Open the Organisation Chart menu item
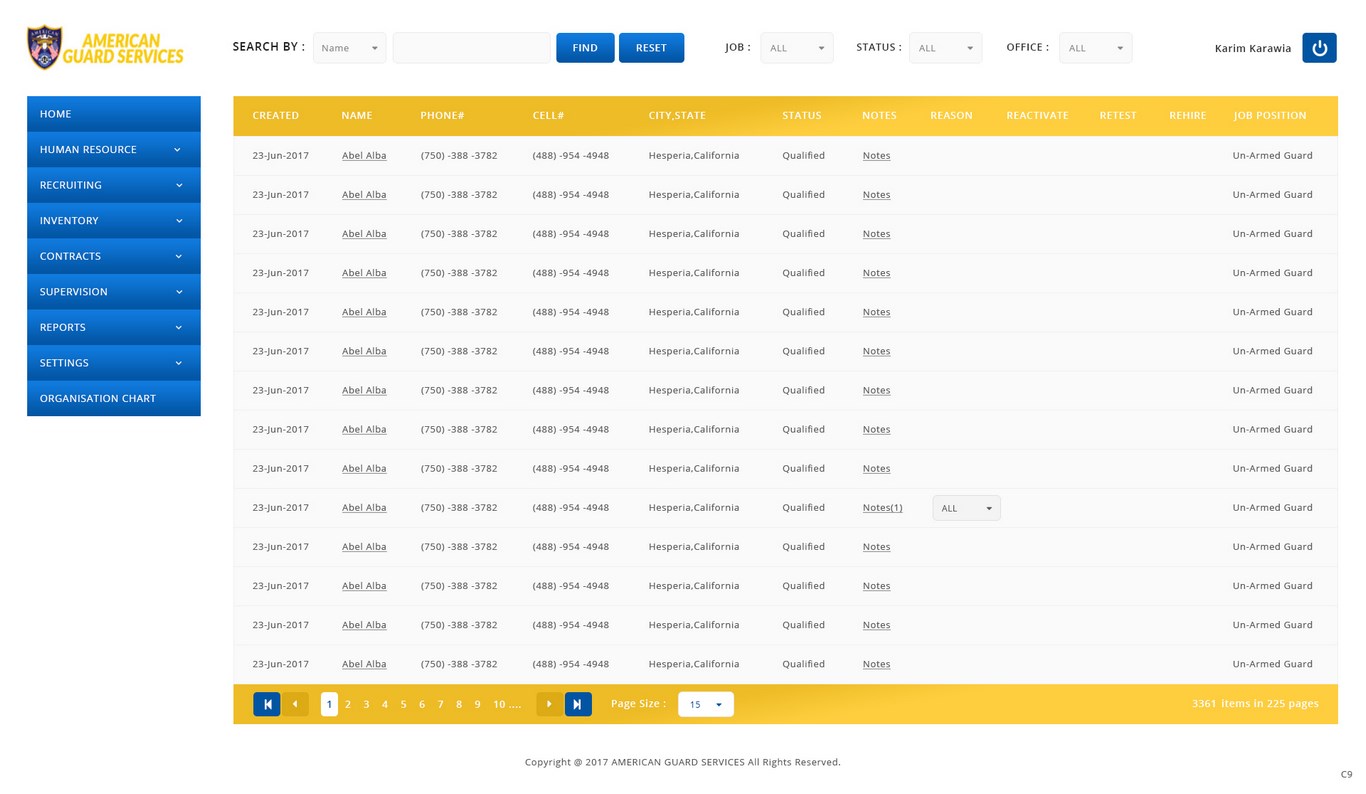This screenshot has height=794, width=1366. (113, 398)
